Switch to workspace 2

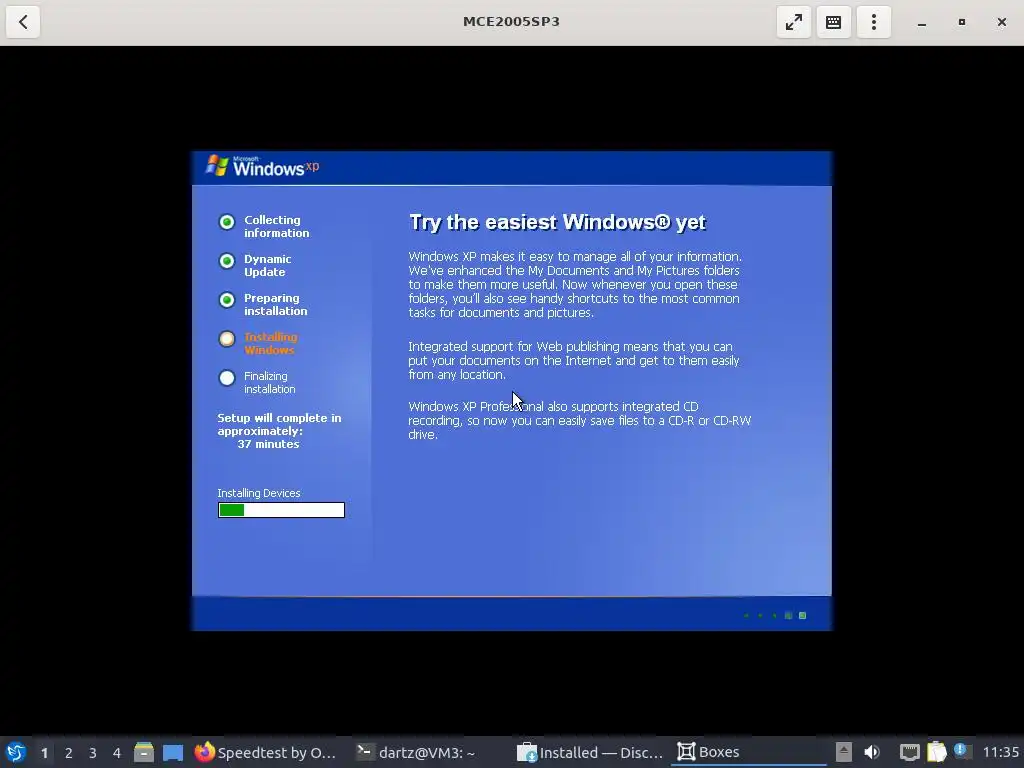(69, 753)
